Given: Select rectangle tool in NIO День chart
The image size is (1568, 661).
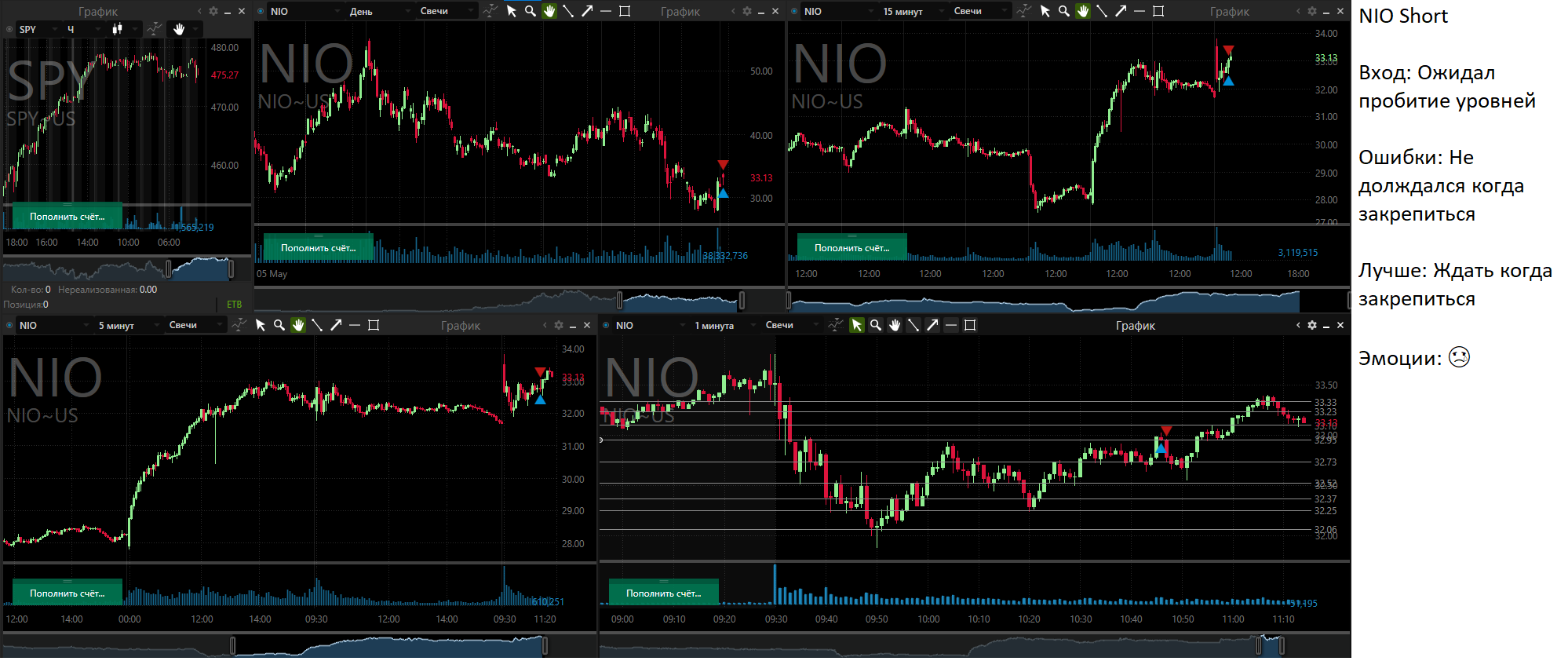Looking at the screenshot, I should click(625, 11).
